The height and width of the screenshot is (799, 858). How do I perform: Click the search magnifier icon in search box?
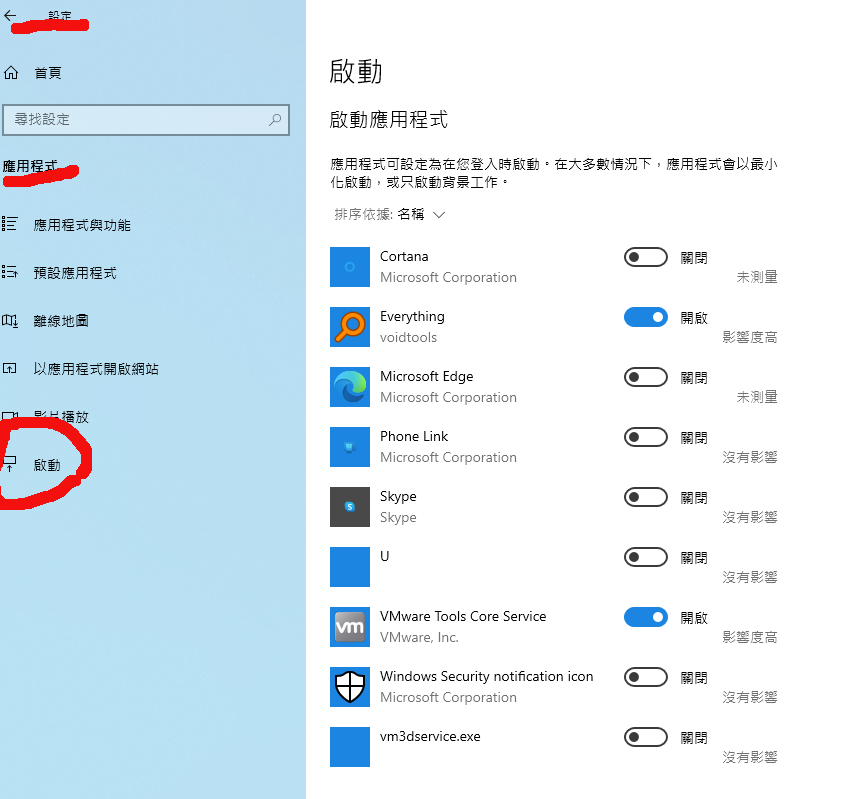click(x=275, y=119)
